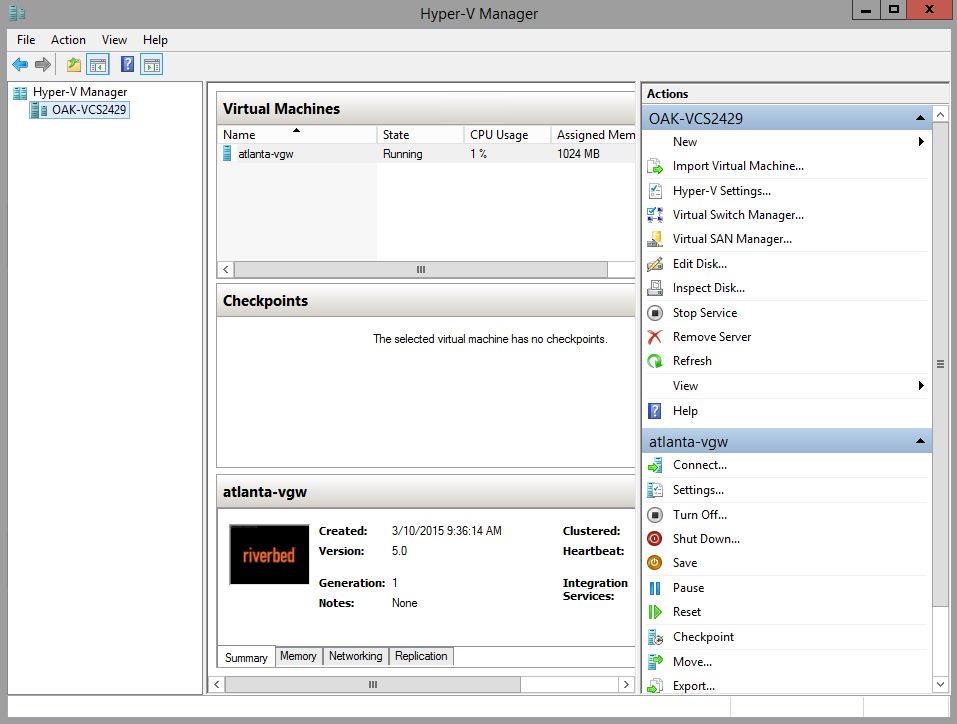Image resolution: width=957 pixels, height=724 pixels.
Task: Switch to the Memory tab
Action: (298, 656)
